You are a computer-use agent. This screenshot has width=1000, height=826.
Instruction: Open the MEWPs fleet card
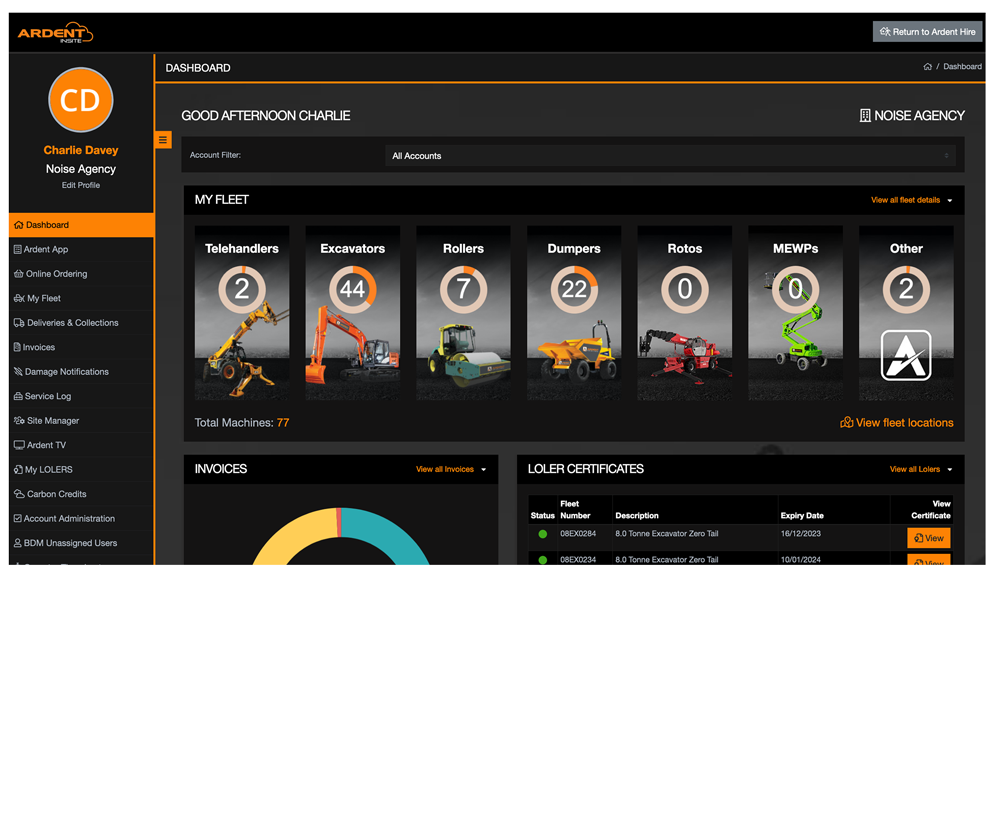(x=795, y=313)
